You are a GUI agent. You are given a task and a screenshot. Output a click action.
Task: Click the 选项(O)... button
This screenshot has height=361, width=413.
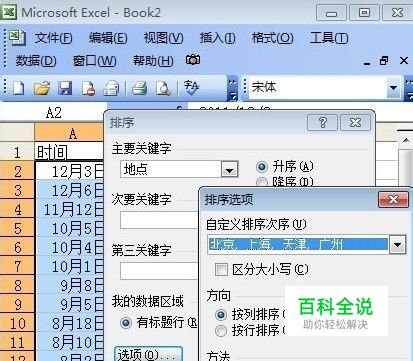(148, 354)
